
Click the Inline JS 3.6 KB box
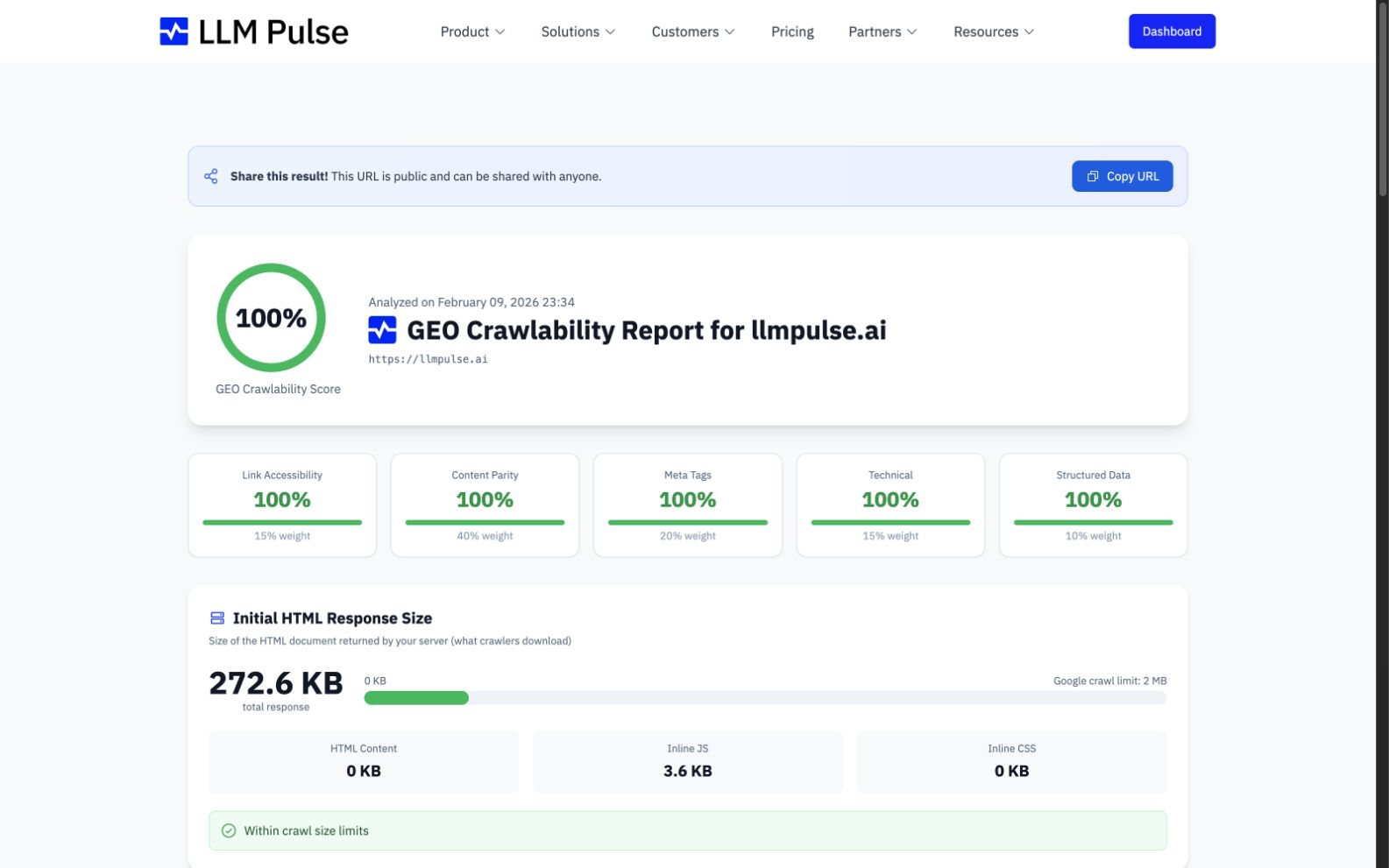[688, 762]
